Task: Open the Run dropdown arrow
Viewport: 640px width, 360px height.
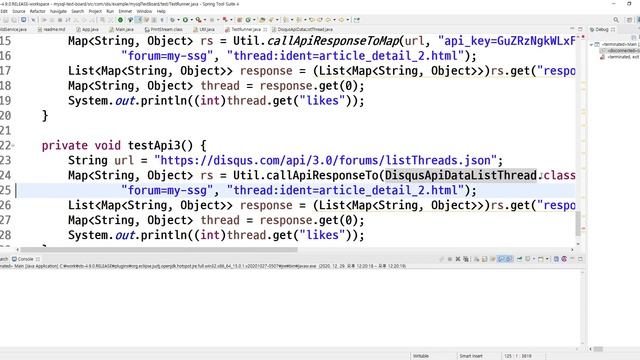Action: point(191,20)
